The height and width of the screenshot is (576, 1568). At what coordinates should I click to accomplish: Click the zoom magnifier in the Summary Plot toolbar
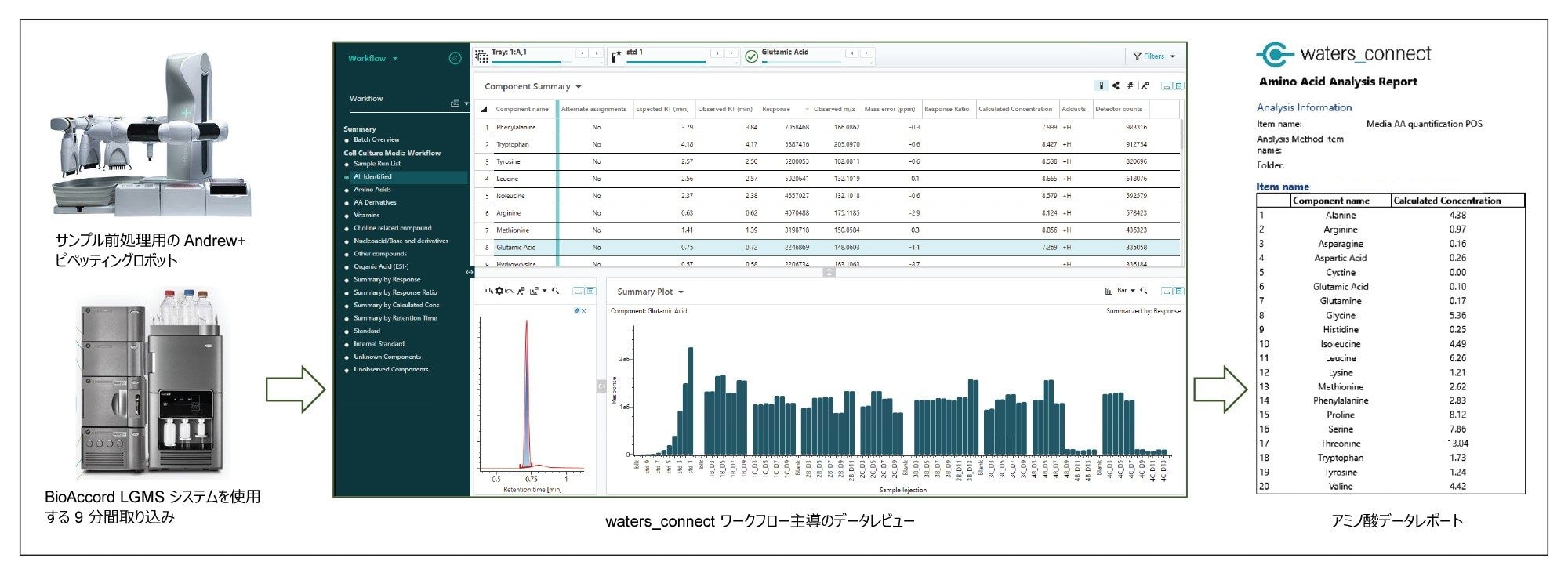click(1144, 291)
